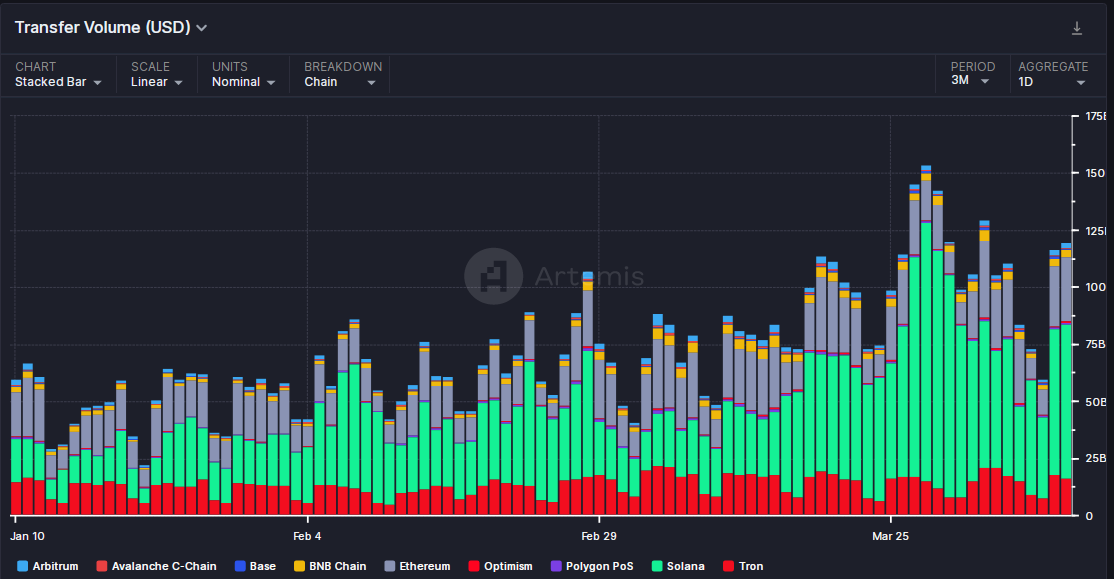The height and width of the screenshot is (579, 1114).
Task: Click the Mar 25 x-axis label
Action: [x=890, y=536]
